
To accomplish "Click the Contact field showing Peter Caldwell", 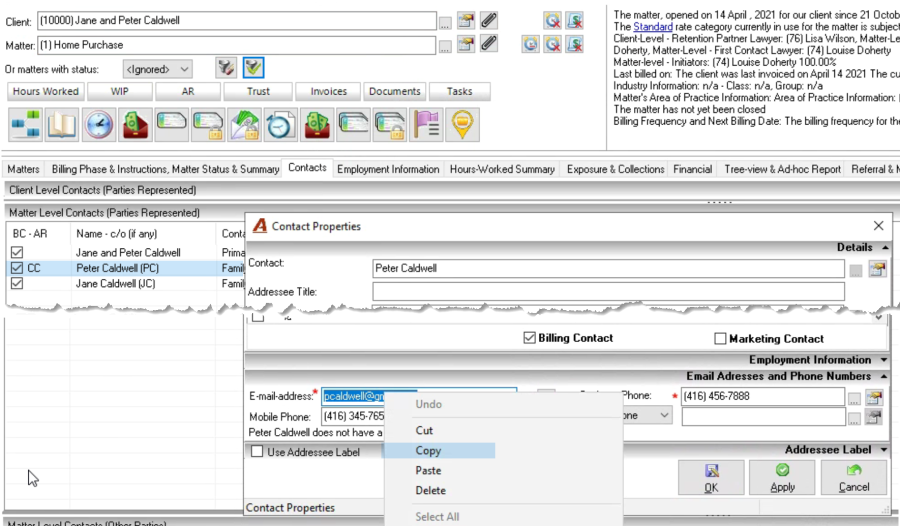I will click(x=608, y=268).
